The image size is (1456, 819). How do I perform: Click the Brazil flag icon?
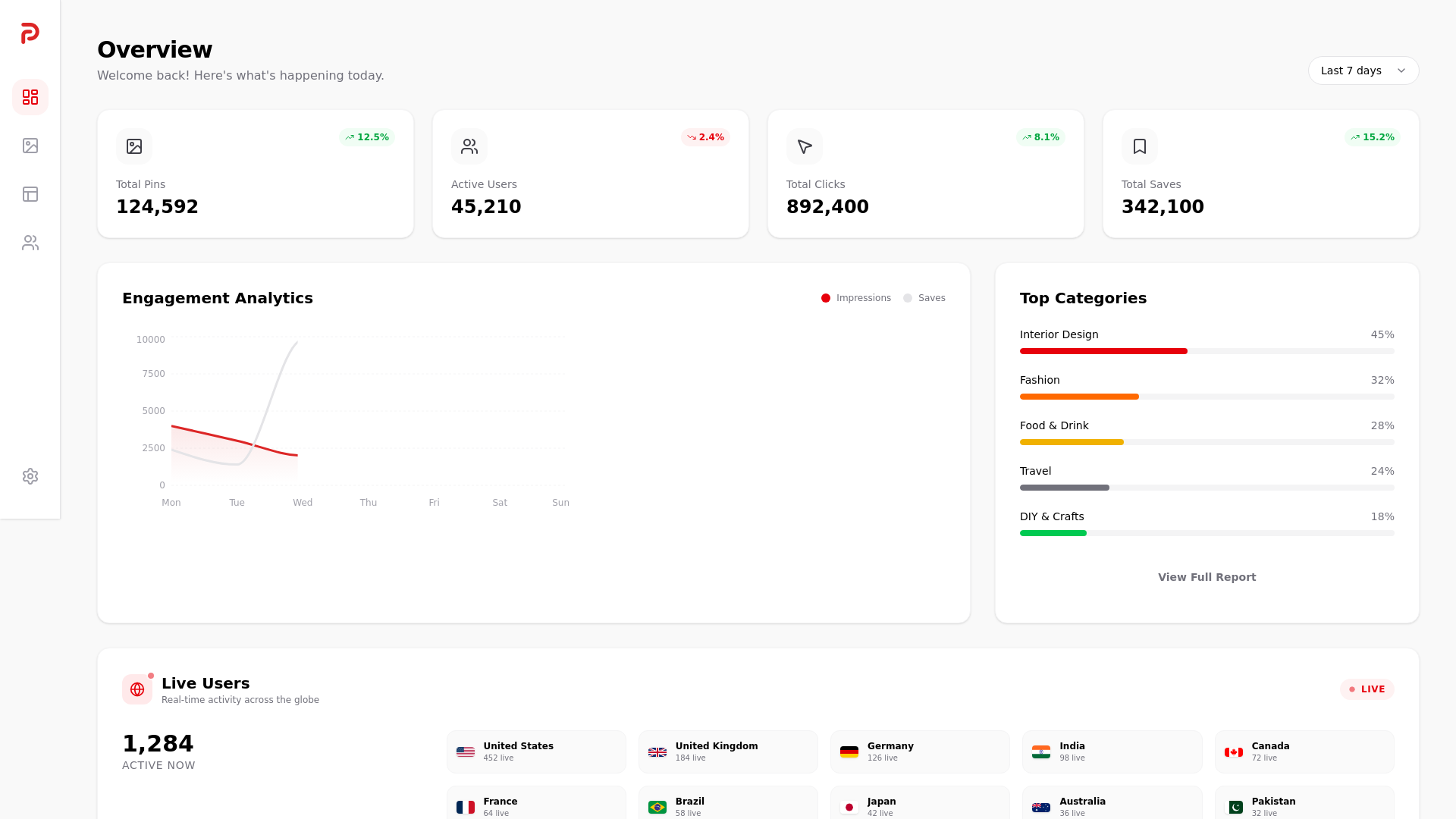(x=657, y=808)
